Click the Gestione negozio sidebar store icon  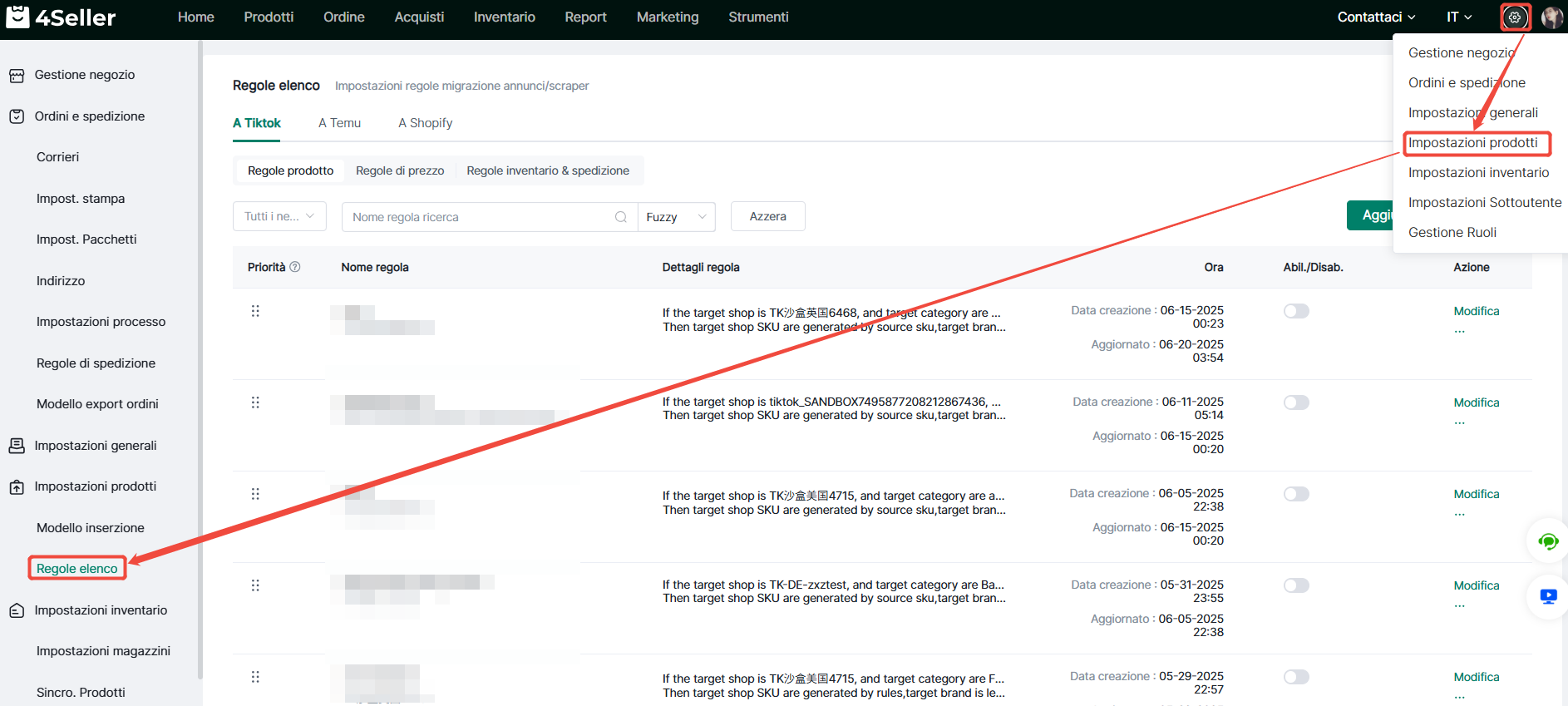tap(17, 76)
